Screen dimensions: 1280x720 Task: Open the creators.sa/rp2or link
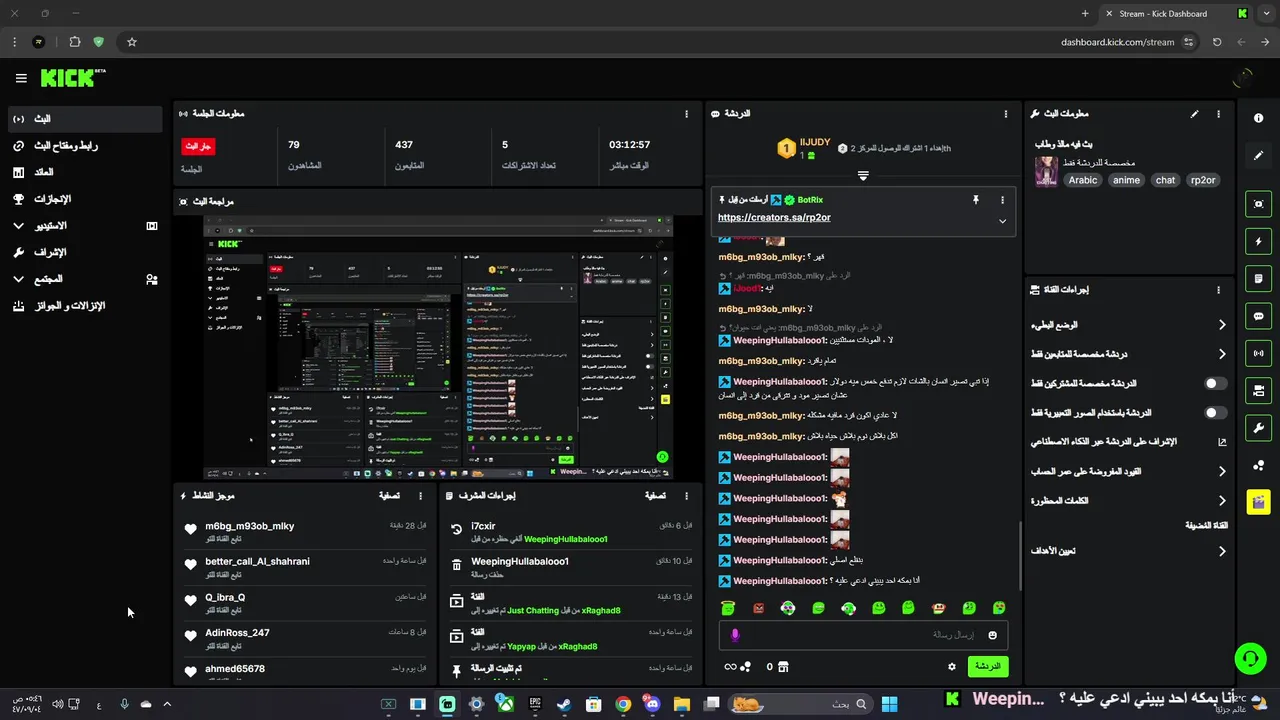[774, 217]
